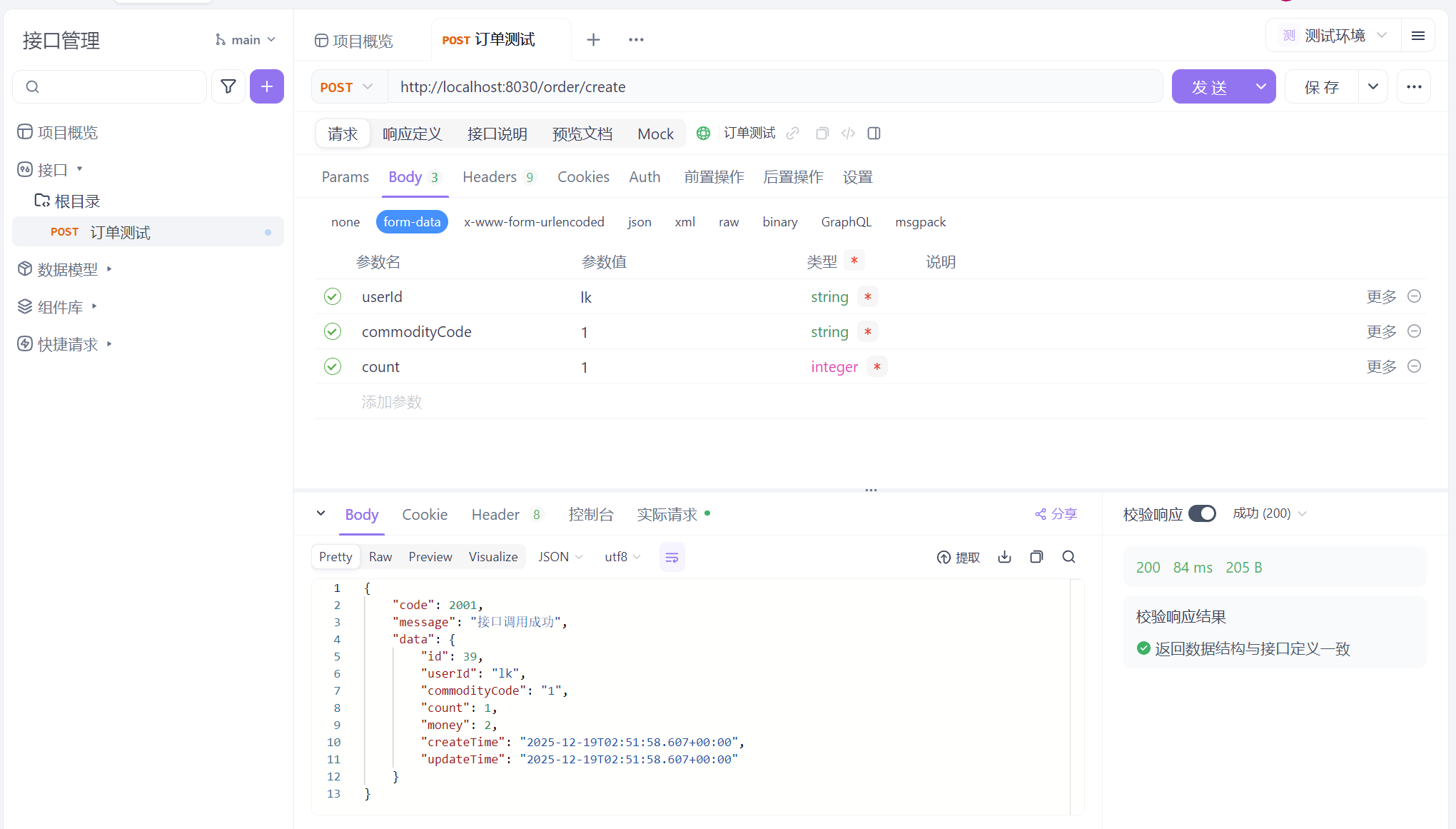
Task: Open the POST method dropdown
Action: (x=348, y=86)
